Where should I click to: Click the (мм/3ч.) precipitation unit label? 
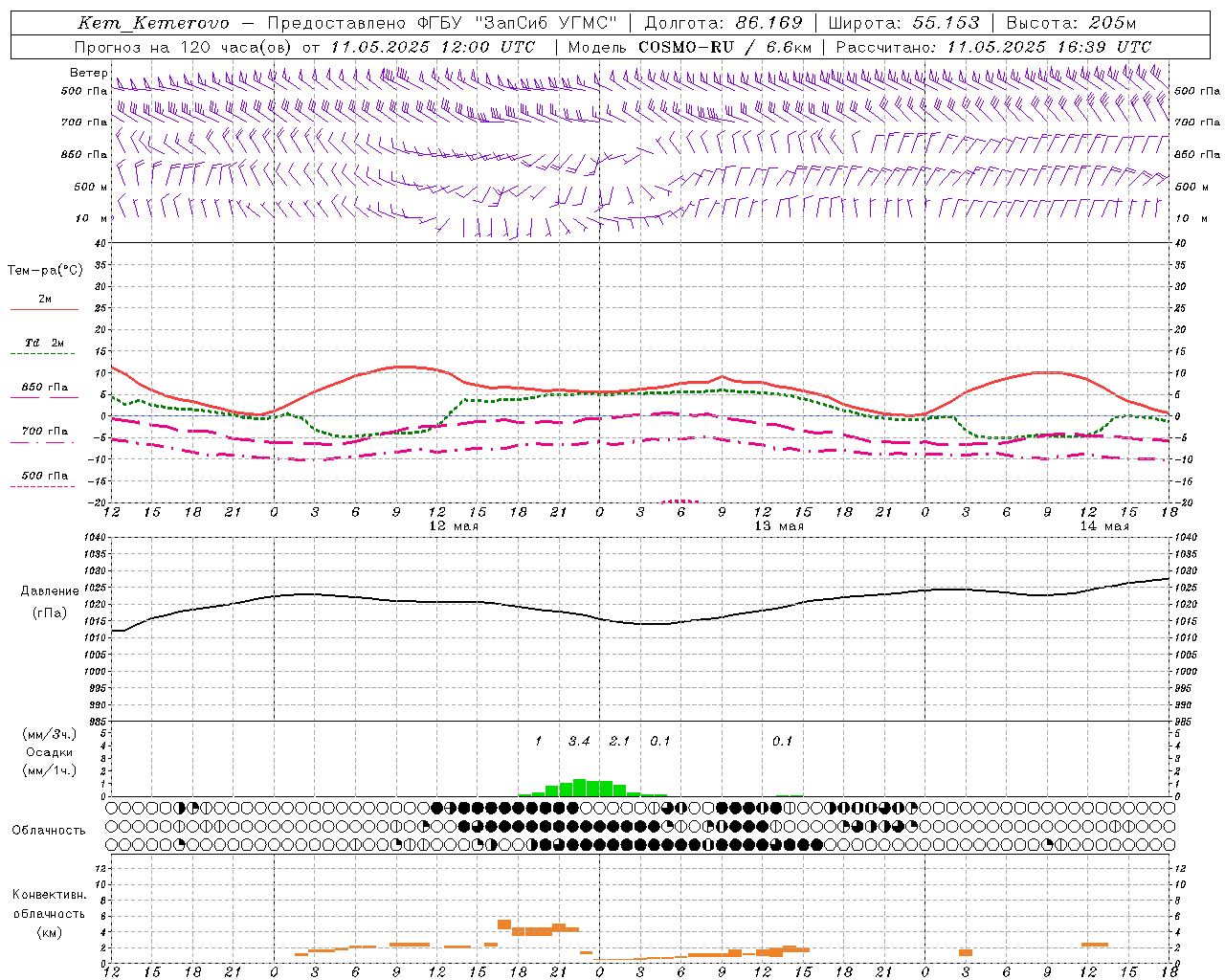(50, 734)
